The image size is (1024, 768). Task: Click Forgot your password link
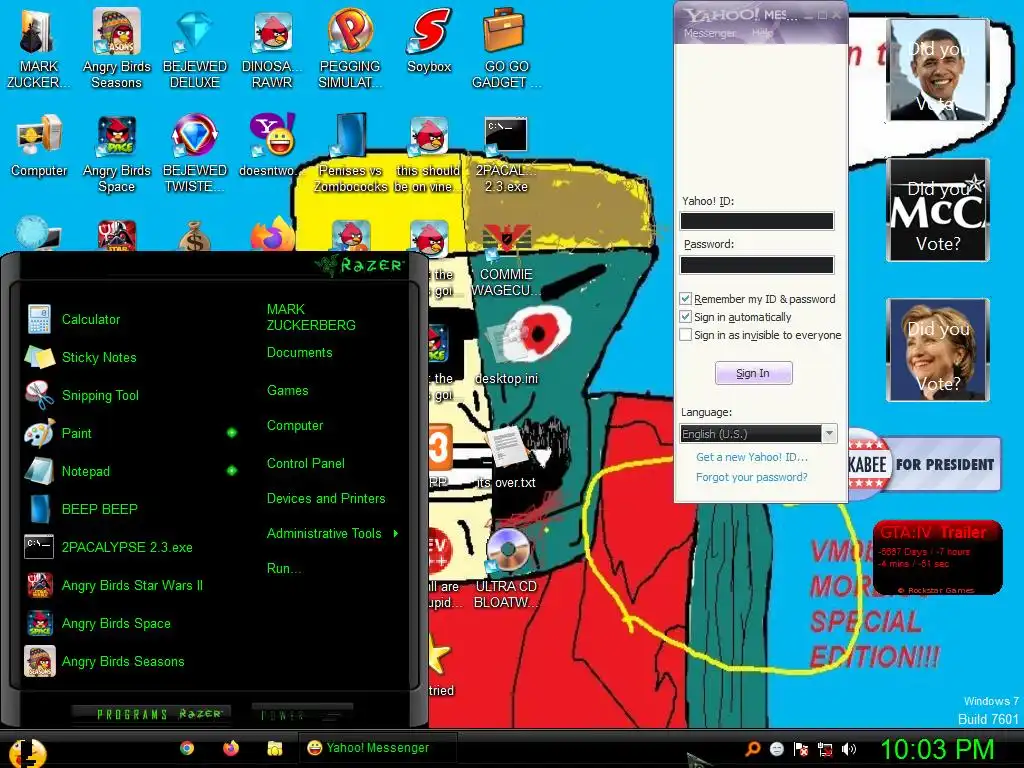pos(752,477)
